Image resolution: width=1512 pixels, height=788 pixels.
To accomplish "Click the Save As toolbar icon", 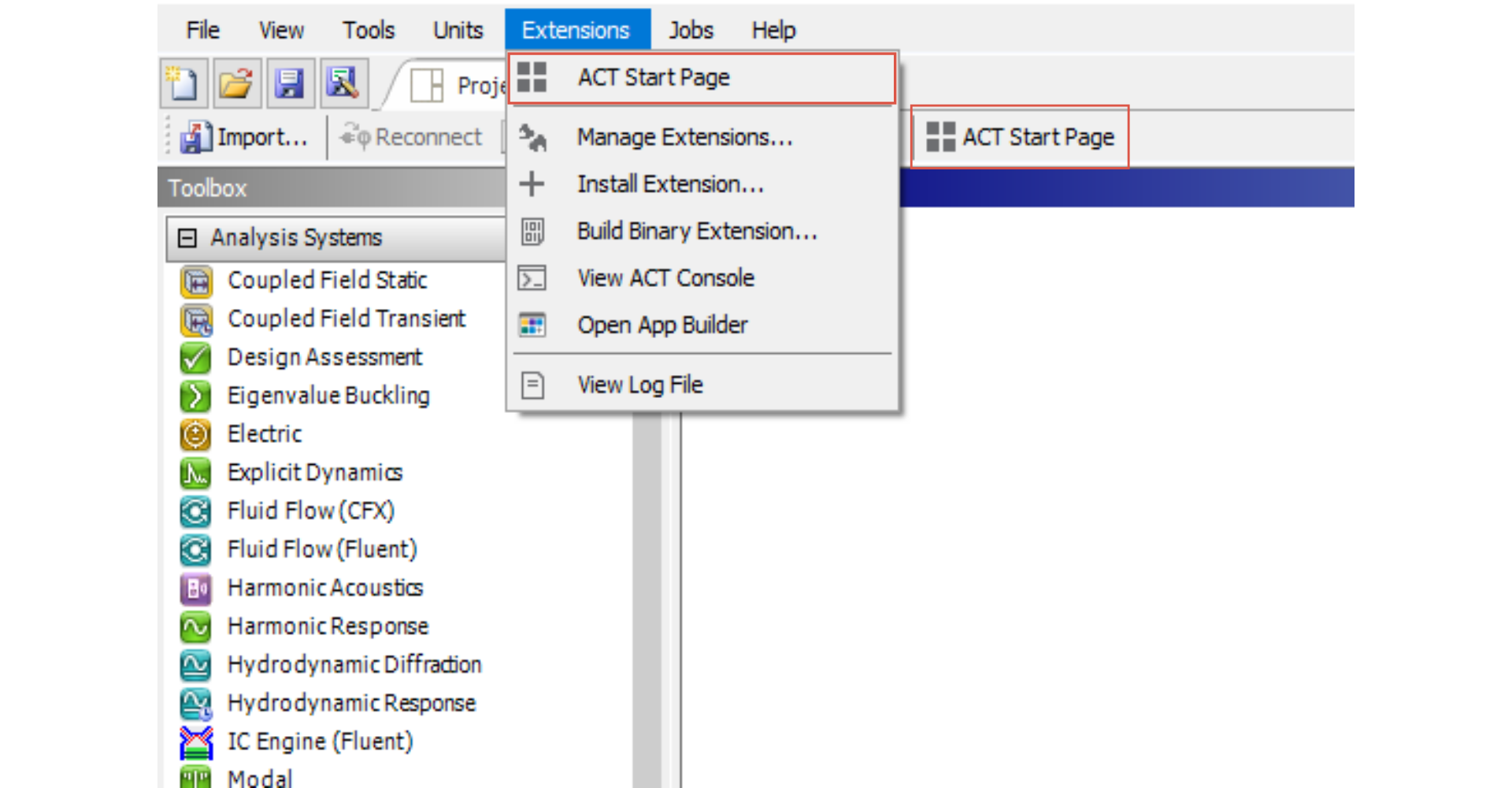I will pos(343,83).
